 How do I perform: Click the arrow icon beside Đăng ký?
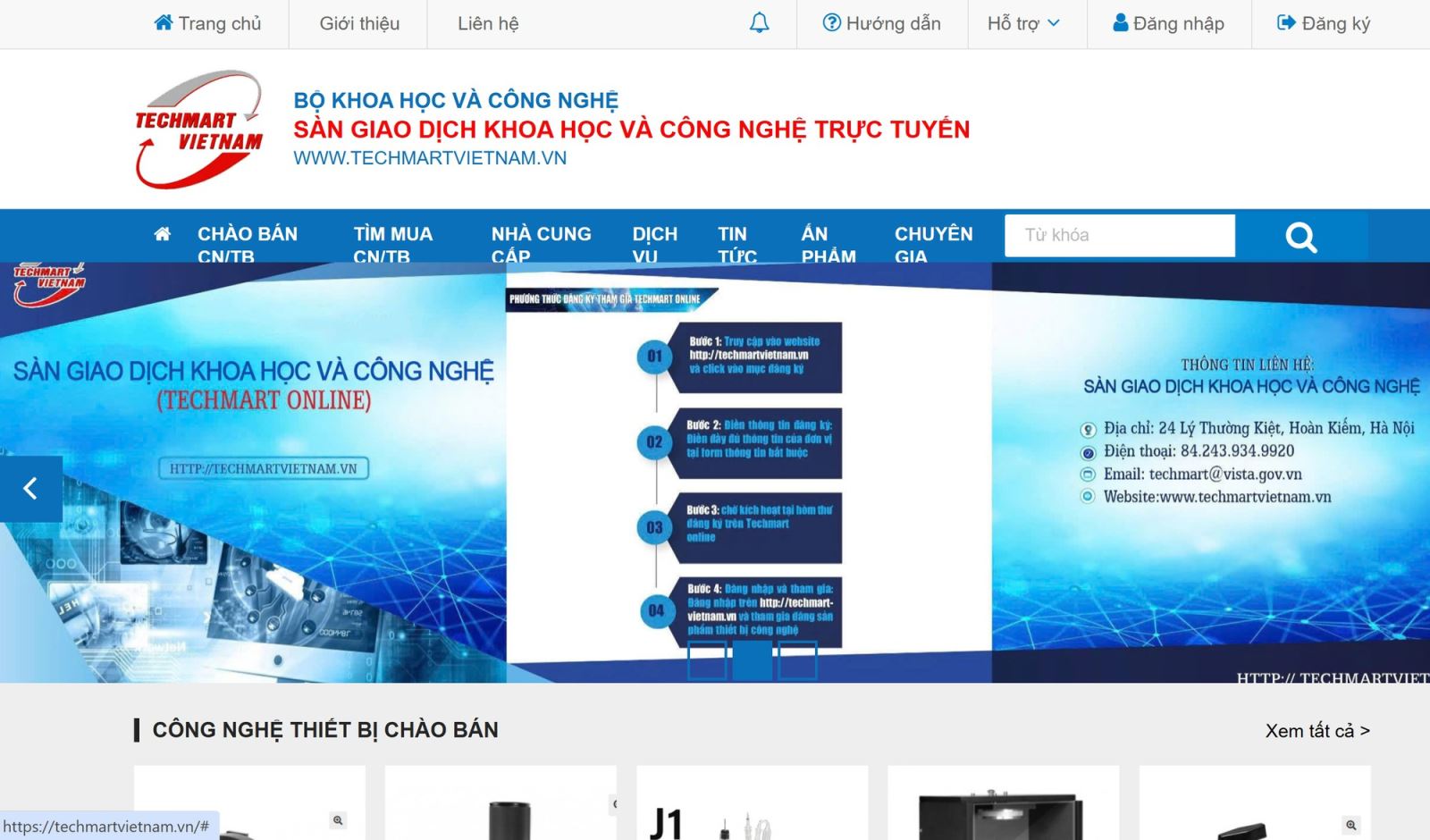click(1287, 23)
